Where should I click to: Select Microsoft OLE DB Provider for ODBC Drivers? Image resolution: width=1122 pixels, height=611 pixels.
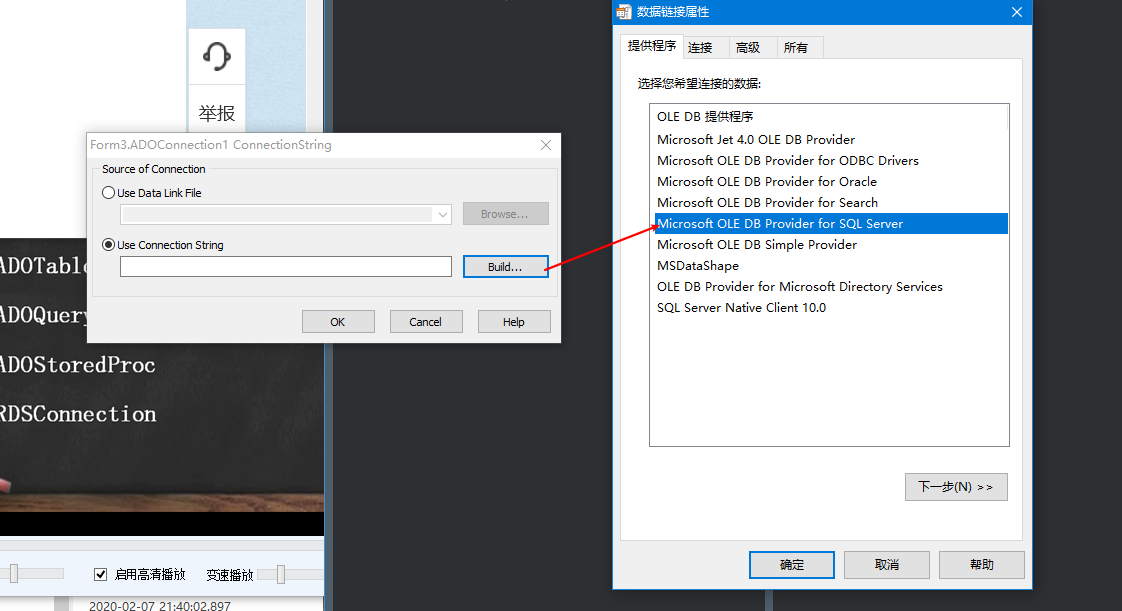pyautogui.click(x=787, y=160)
